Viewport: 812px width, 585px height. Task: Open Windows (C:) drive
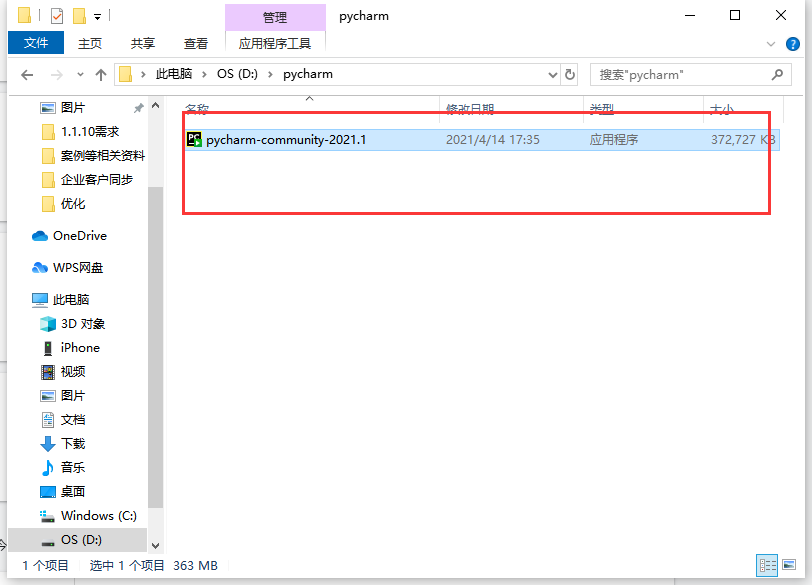tap(98, 516)
